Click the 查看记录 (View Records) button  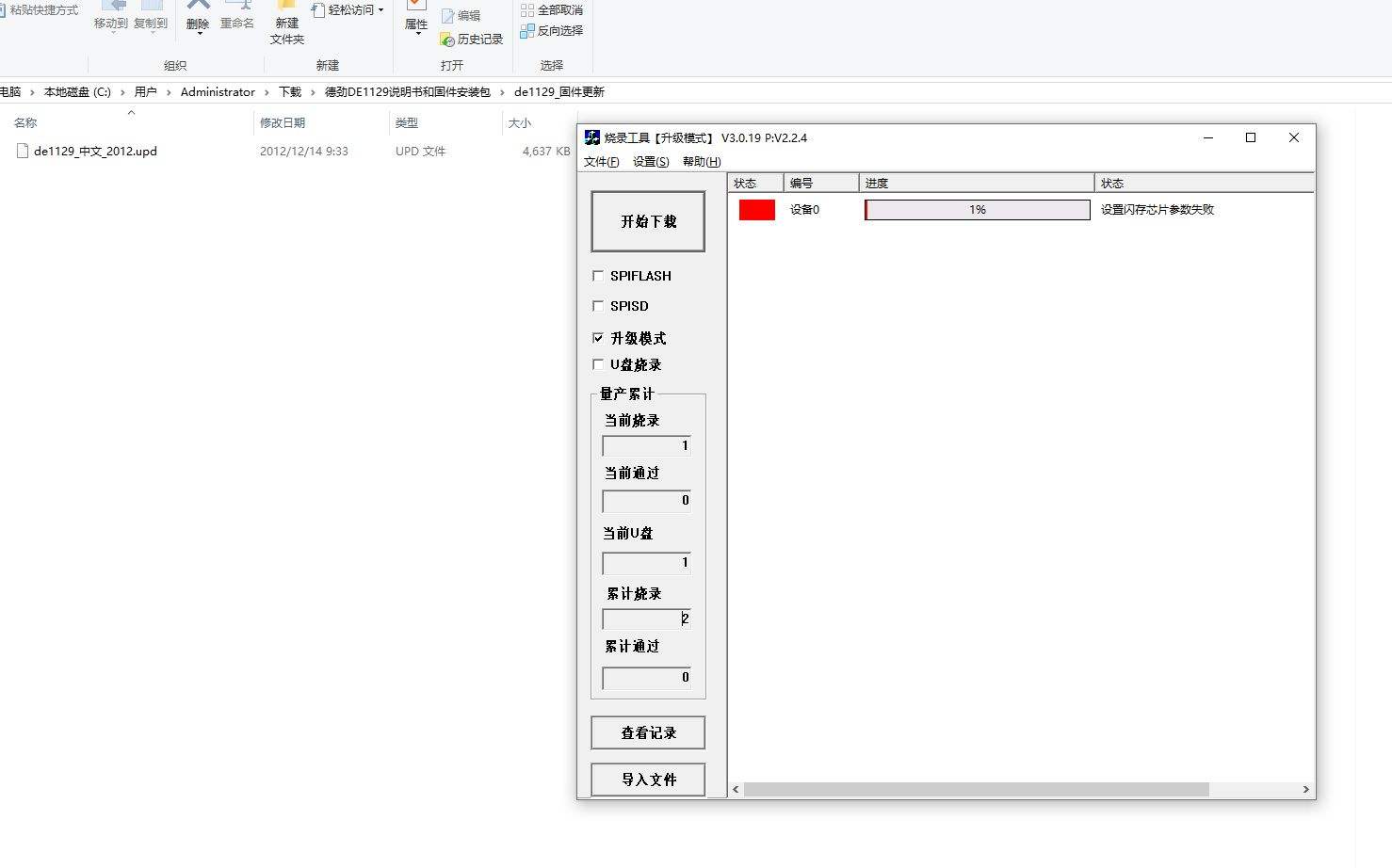[x=647, y=732]
